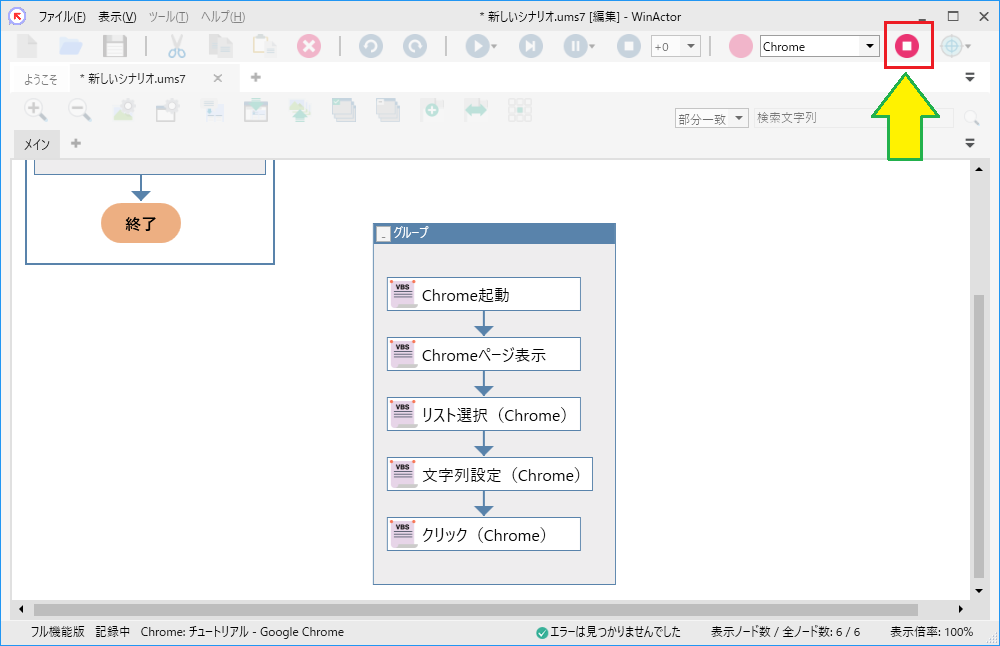Viewport: 1000px width, 646px height.
Task: Click the stop execution square icon
Action: point(629,46)
